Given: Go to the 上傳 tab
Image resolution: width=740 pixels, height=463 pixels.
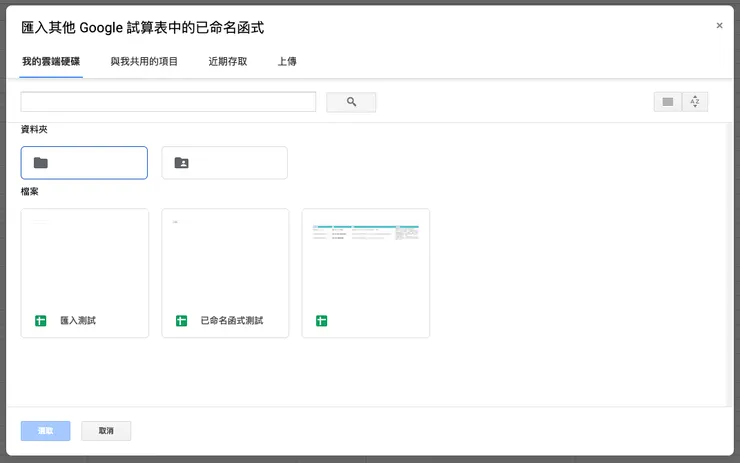Looking at the screenshot, I should click(x=287, y=61).
